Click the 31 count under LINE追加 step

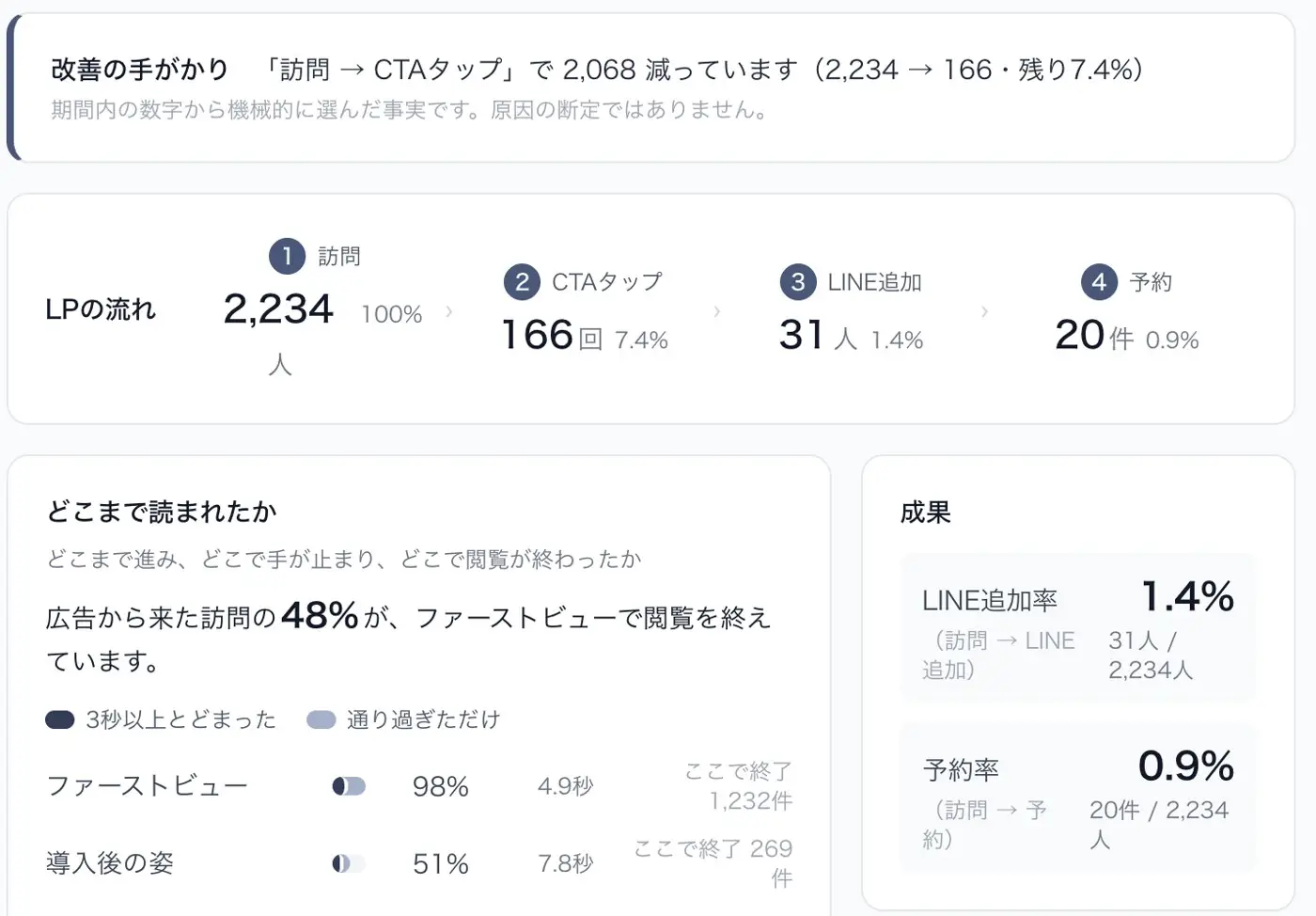802,335
